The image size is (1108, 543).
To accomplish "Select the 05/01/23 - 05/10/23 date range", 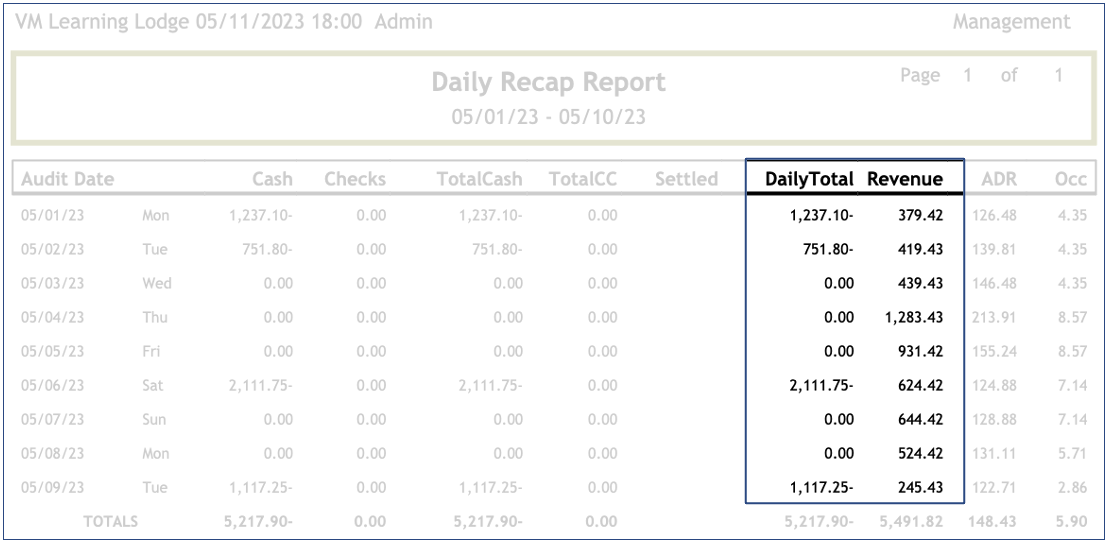I will 548,117.
